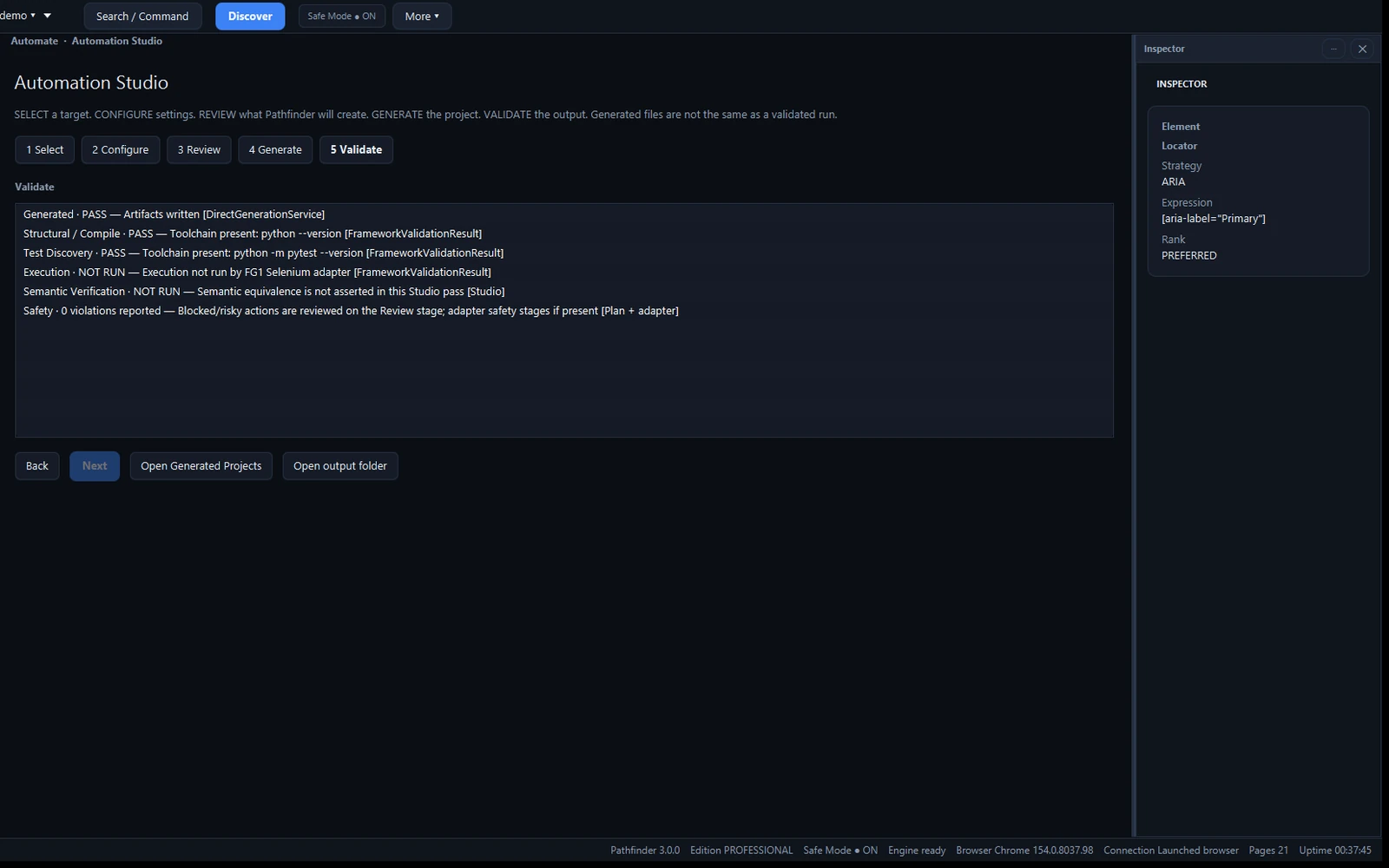Select the 'Safety · 0 violations reported' row
This screenshot has width=1389, height=868.
coord(563,311)
